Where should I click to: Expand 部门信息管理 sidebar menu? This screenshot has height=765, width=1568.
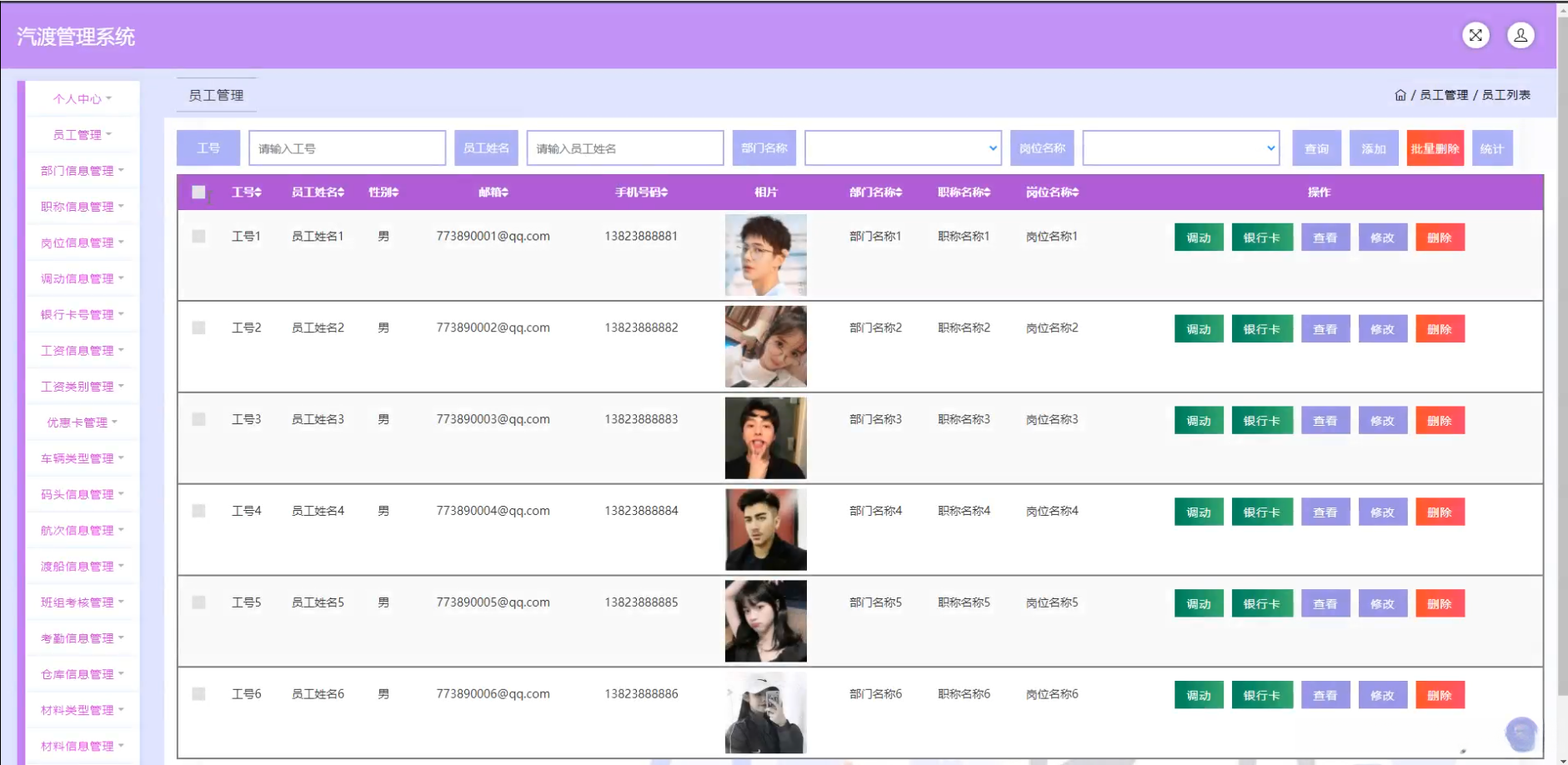click(83, 170)
